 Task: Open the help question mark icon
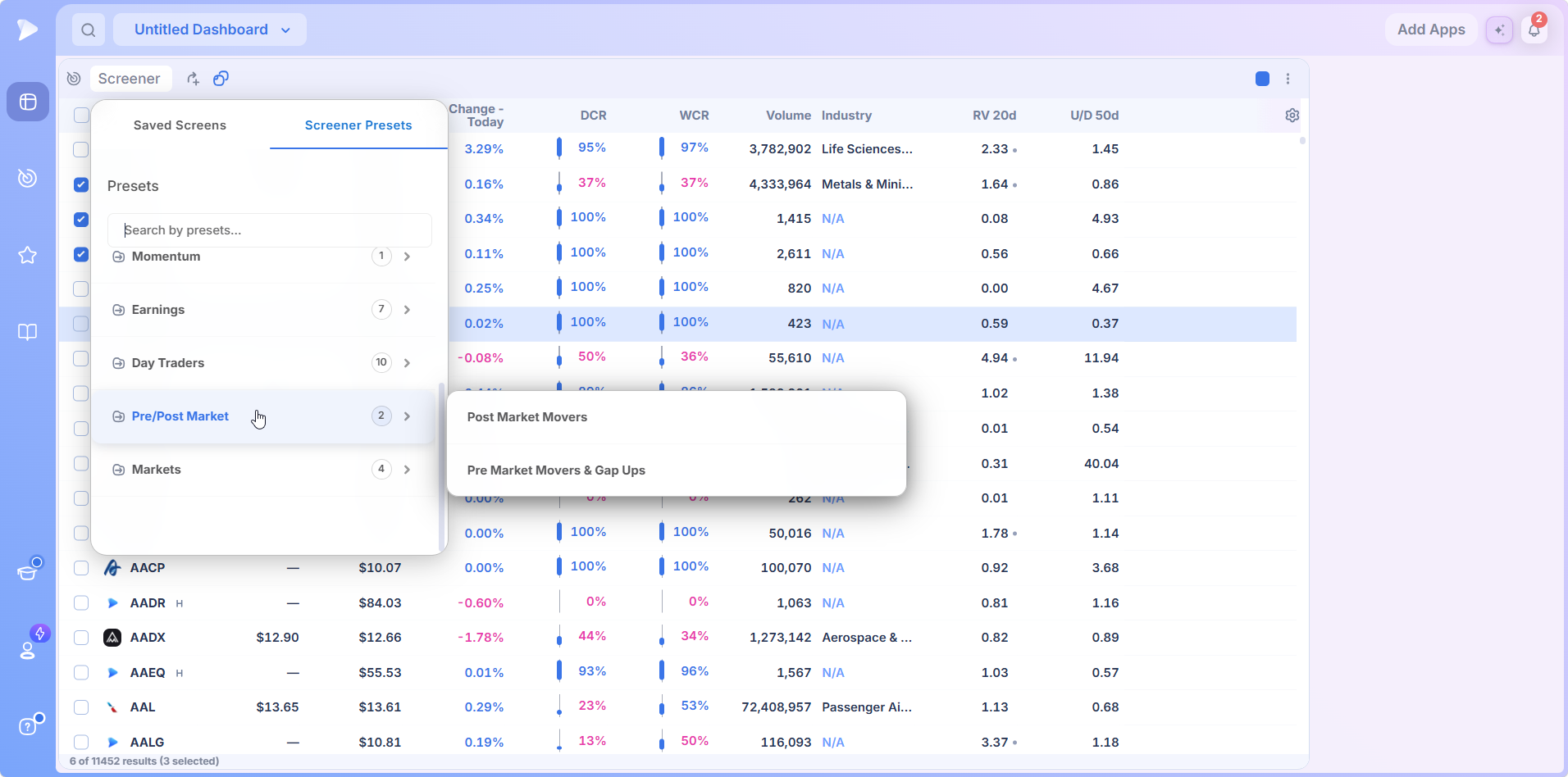click(x=28, y=726)
